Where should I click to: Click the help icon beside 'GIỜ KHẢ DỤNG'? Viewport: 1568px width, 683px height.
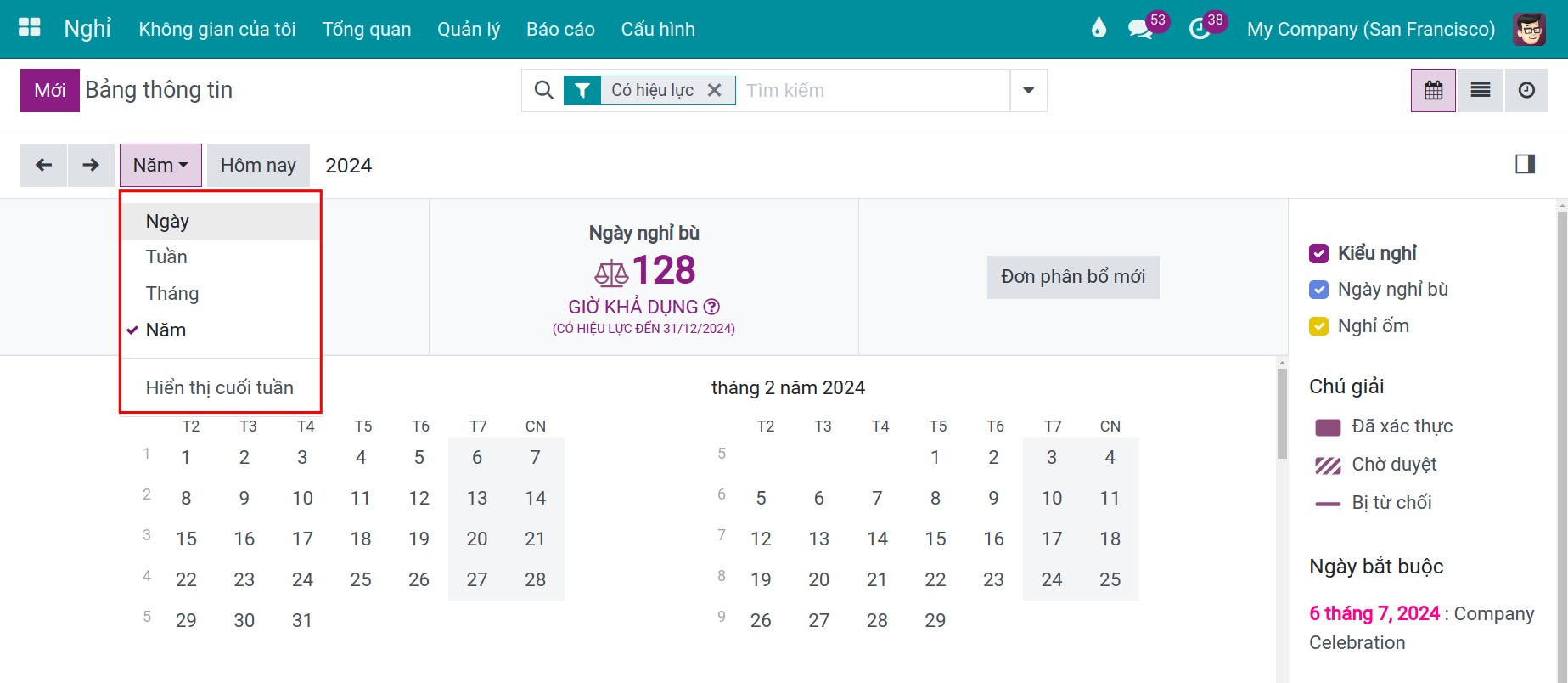click(x=712, y=307)
